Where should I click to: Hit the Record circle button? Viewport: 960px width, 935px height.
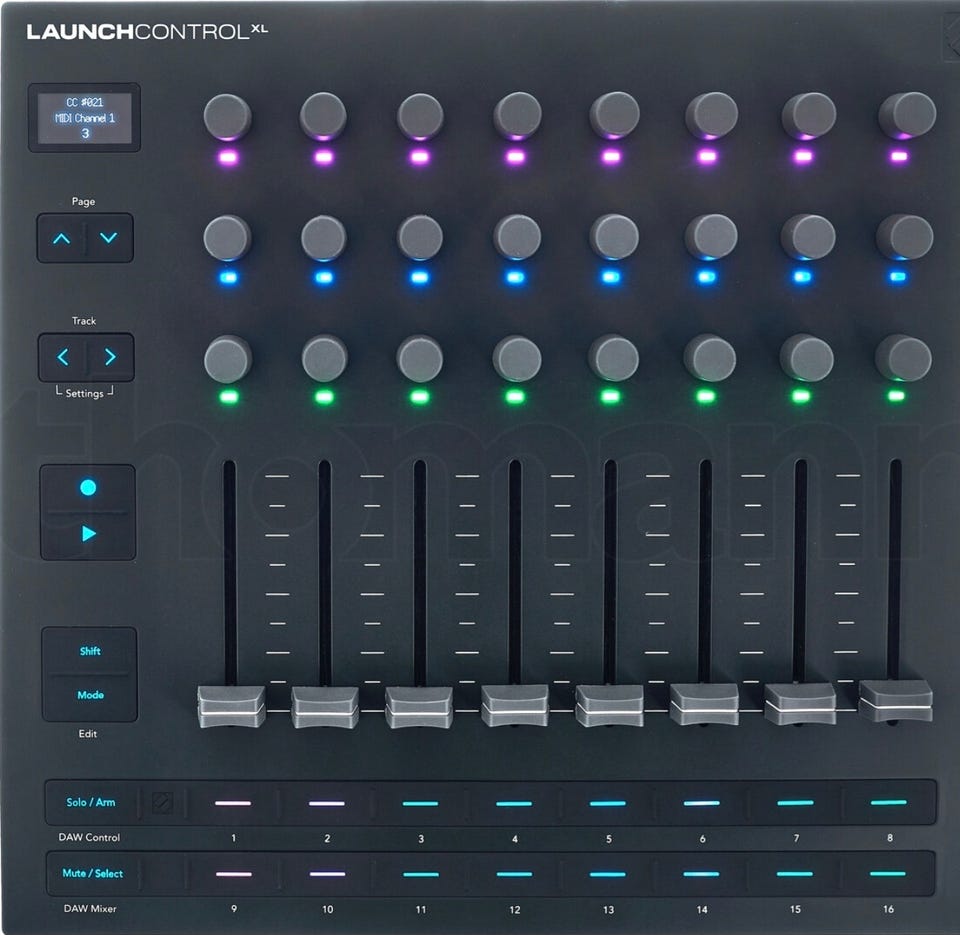click(x=88, y=487)
